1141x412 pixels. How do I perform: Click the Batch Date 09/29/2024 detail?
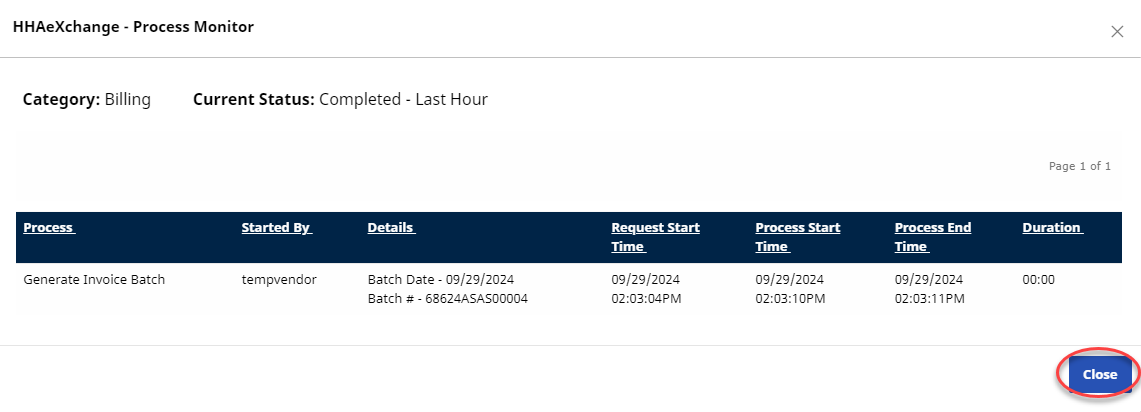coord(440,280)
